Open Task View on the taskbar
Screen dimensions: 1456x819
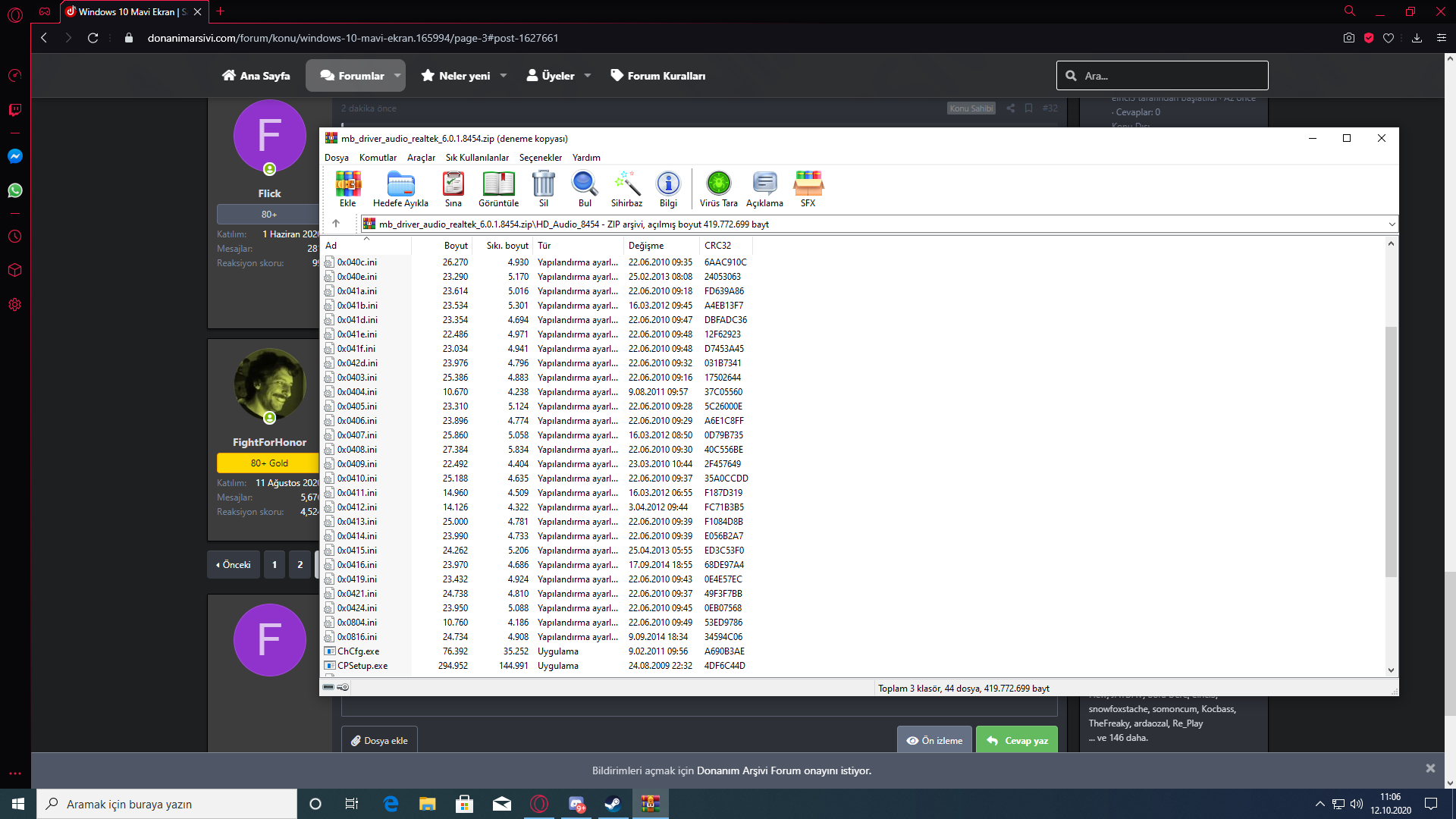point(351,804)
